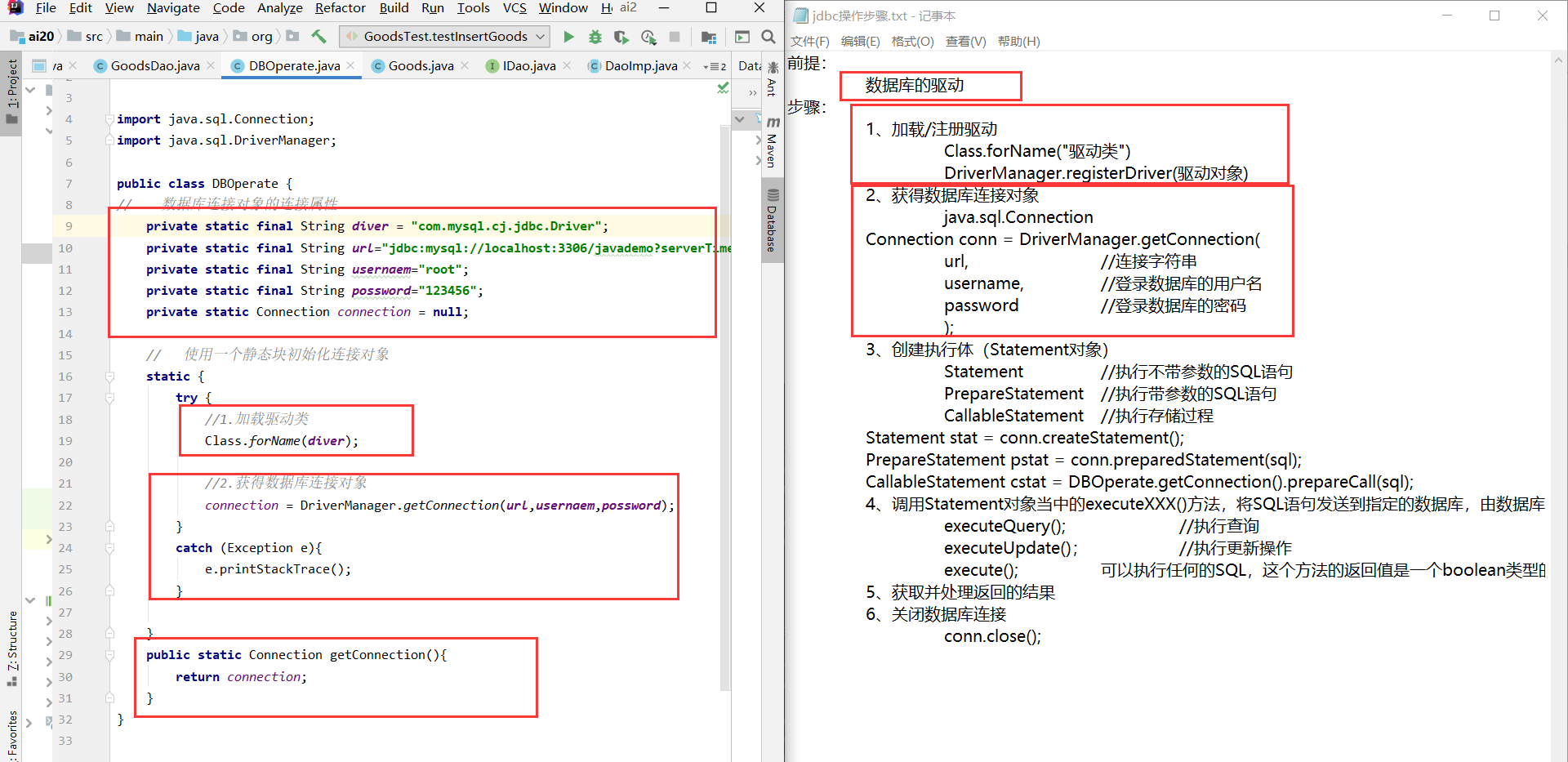Open Notepad 查看(V) menu
The height and width of the screenshot is (762, 1568).
pyautogui.click(x=966, y=42)
